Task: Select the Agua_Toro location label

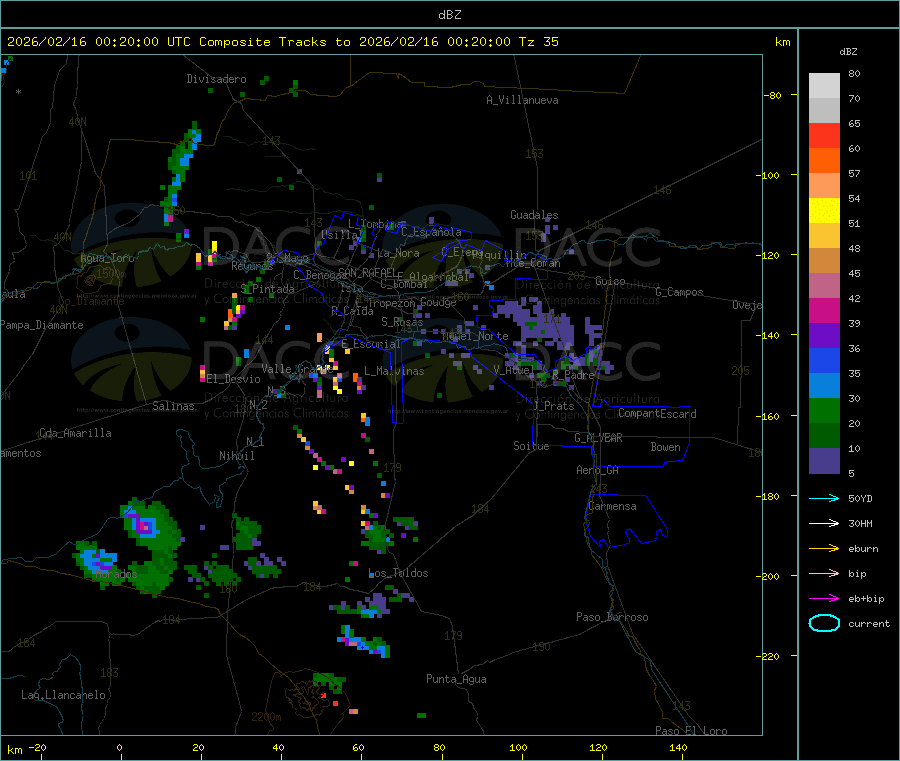Action: (107, 258)
